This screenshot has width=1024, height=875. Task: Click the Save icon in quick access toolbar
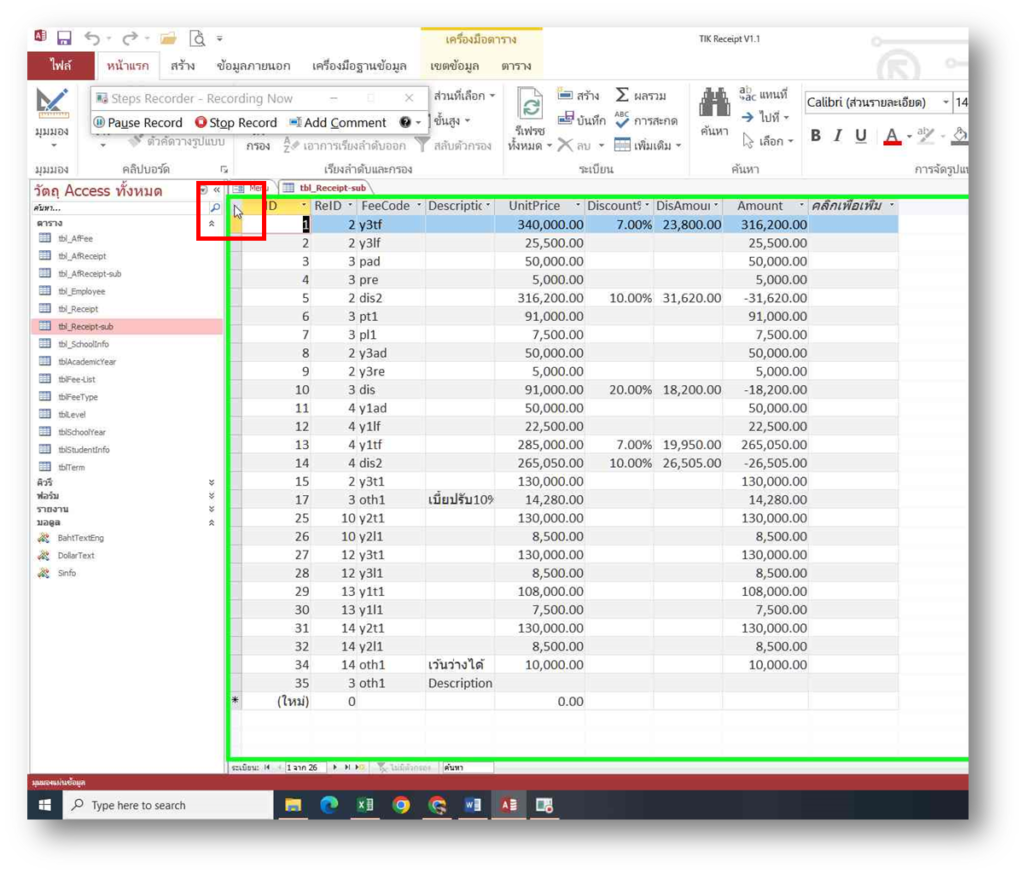pos(64,38)
